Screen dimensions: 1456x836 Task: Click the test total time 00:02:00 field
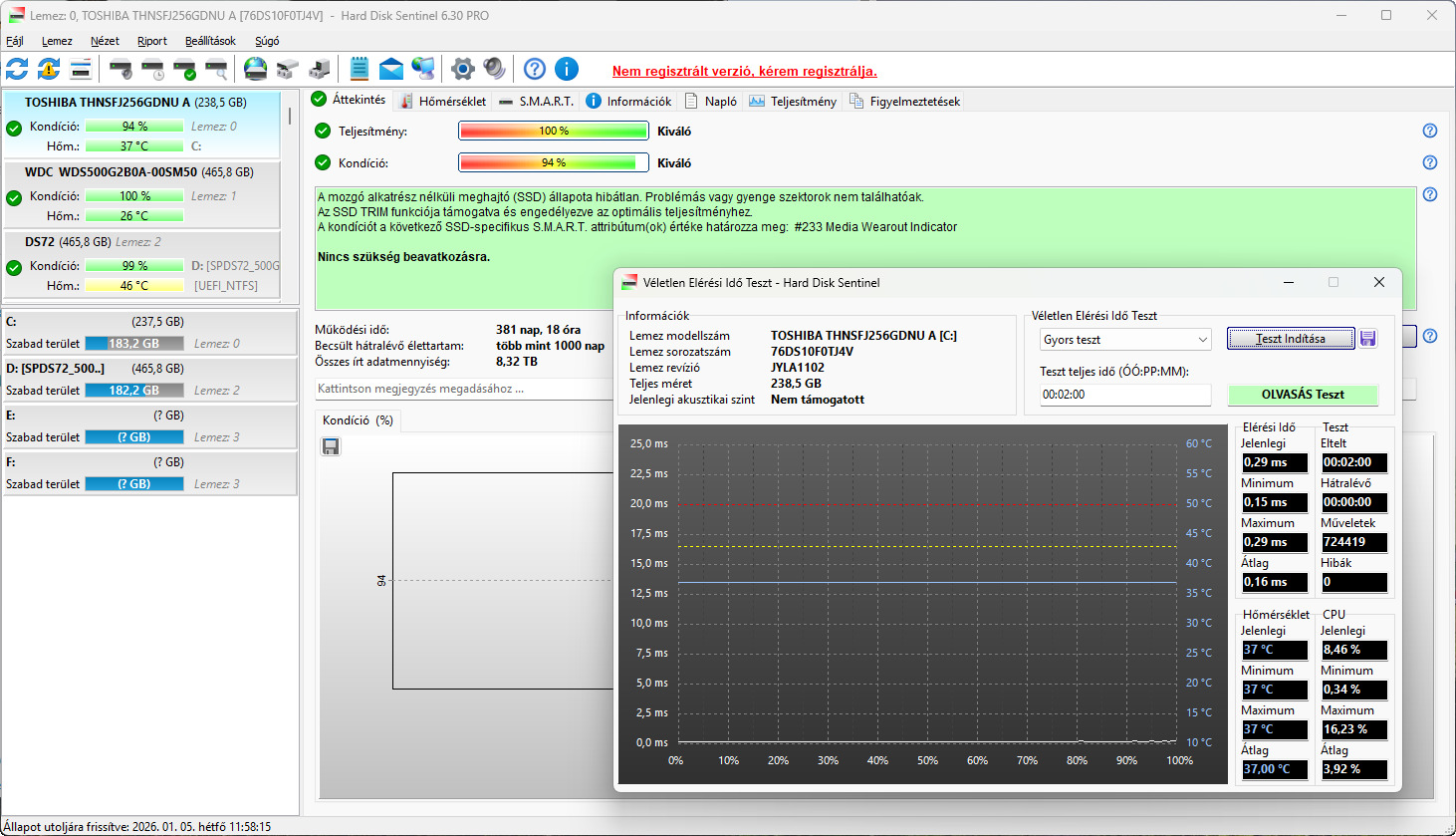1125,395
